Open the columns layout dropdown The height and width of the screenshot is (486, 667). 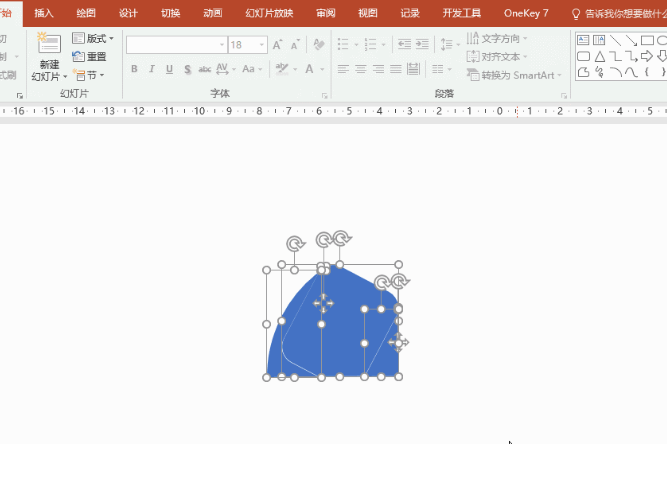point(442,69)
